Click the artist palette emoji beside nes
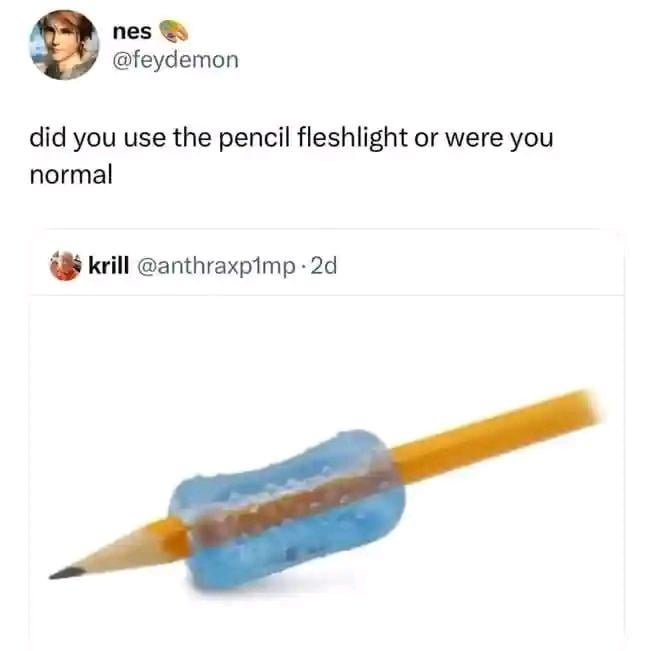Image resolution: width=651 pixels, height=651 pixels. [174, 31]
